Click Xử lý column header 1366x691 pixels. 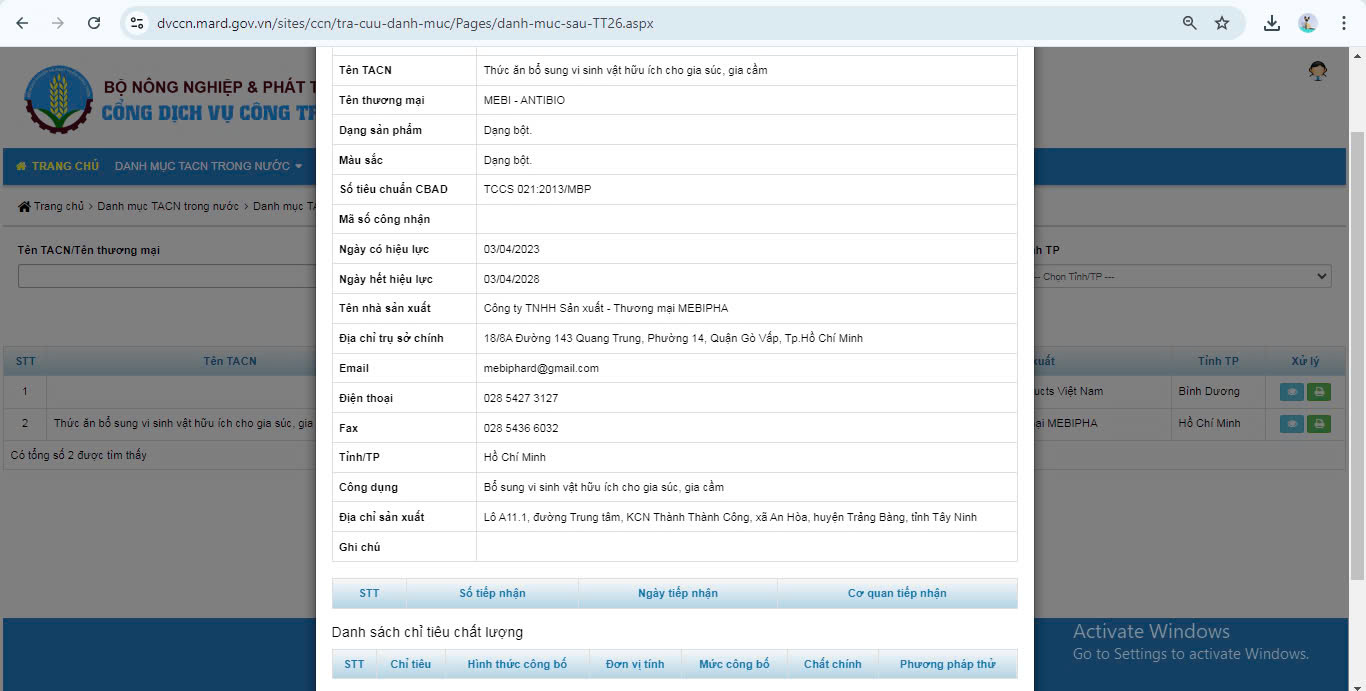(x=1305, y=361)
